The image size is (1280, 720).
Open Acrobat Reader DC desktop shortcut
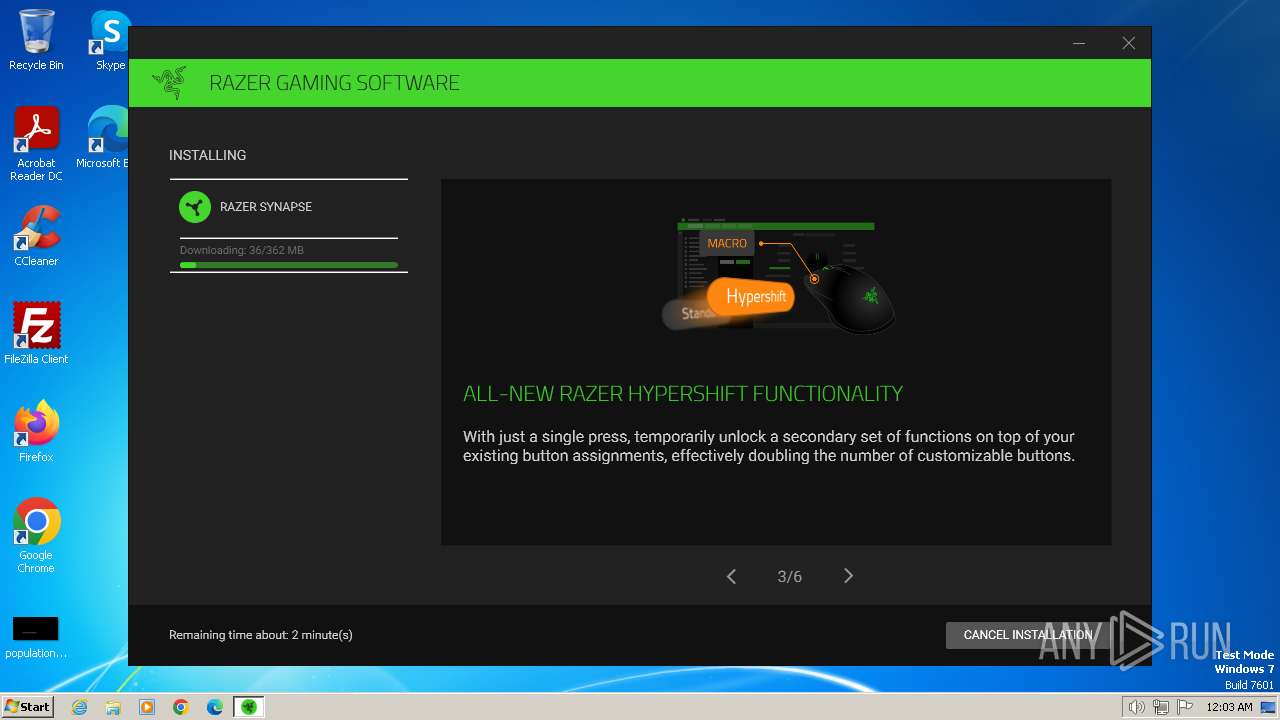(x=36, y=144)
